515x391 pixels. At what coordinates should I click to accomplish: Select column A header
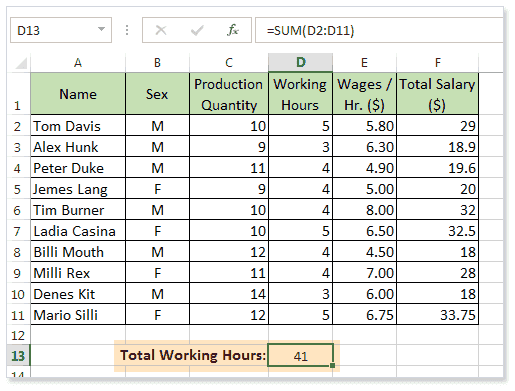[78, 63]
